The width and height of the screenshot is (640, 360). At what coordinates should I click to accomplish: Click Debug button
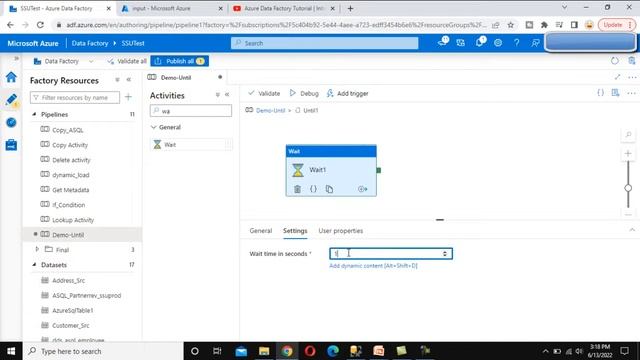(304, 93)
